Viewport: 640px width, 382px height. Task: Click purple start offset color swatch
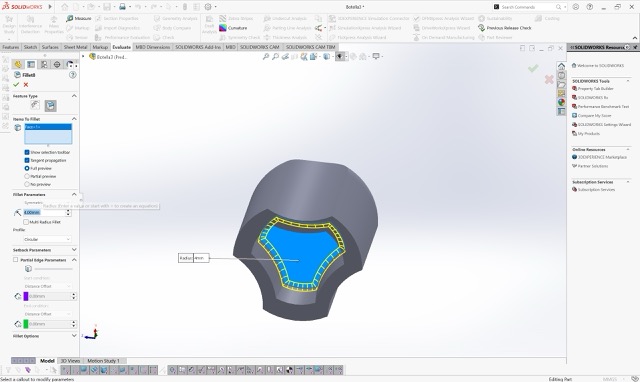pos(26,296)
